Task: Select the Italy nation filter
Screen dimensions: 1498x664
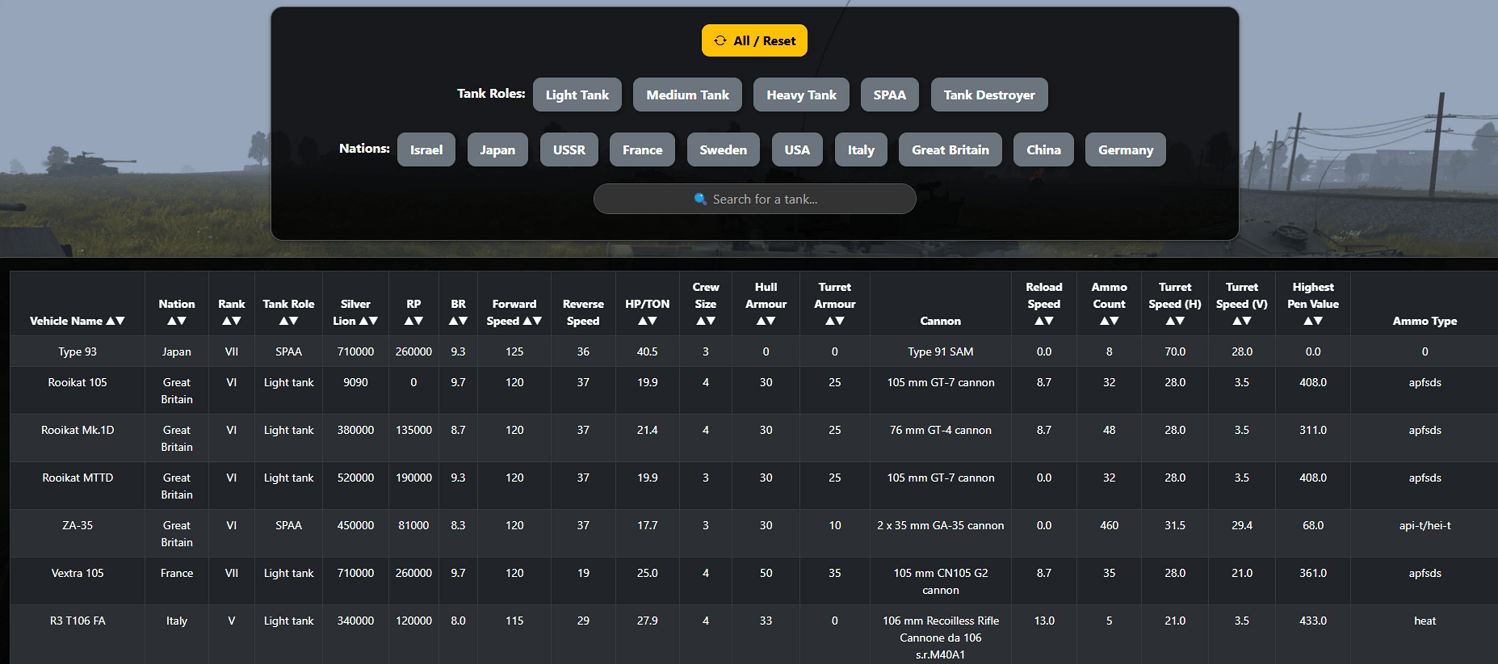Action: point(861,150)
